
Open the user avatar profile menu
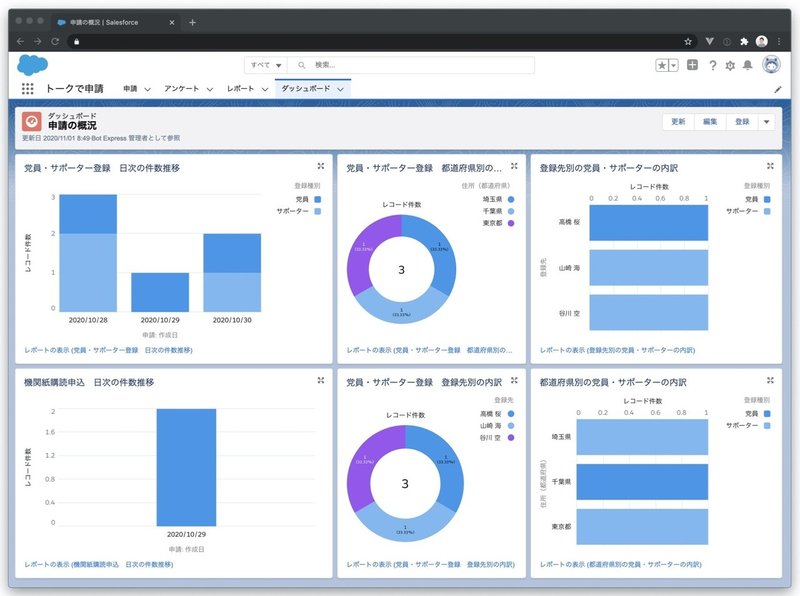tap(771, 65)
